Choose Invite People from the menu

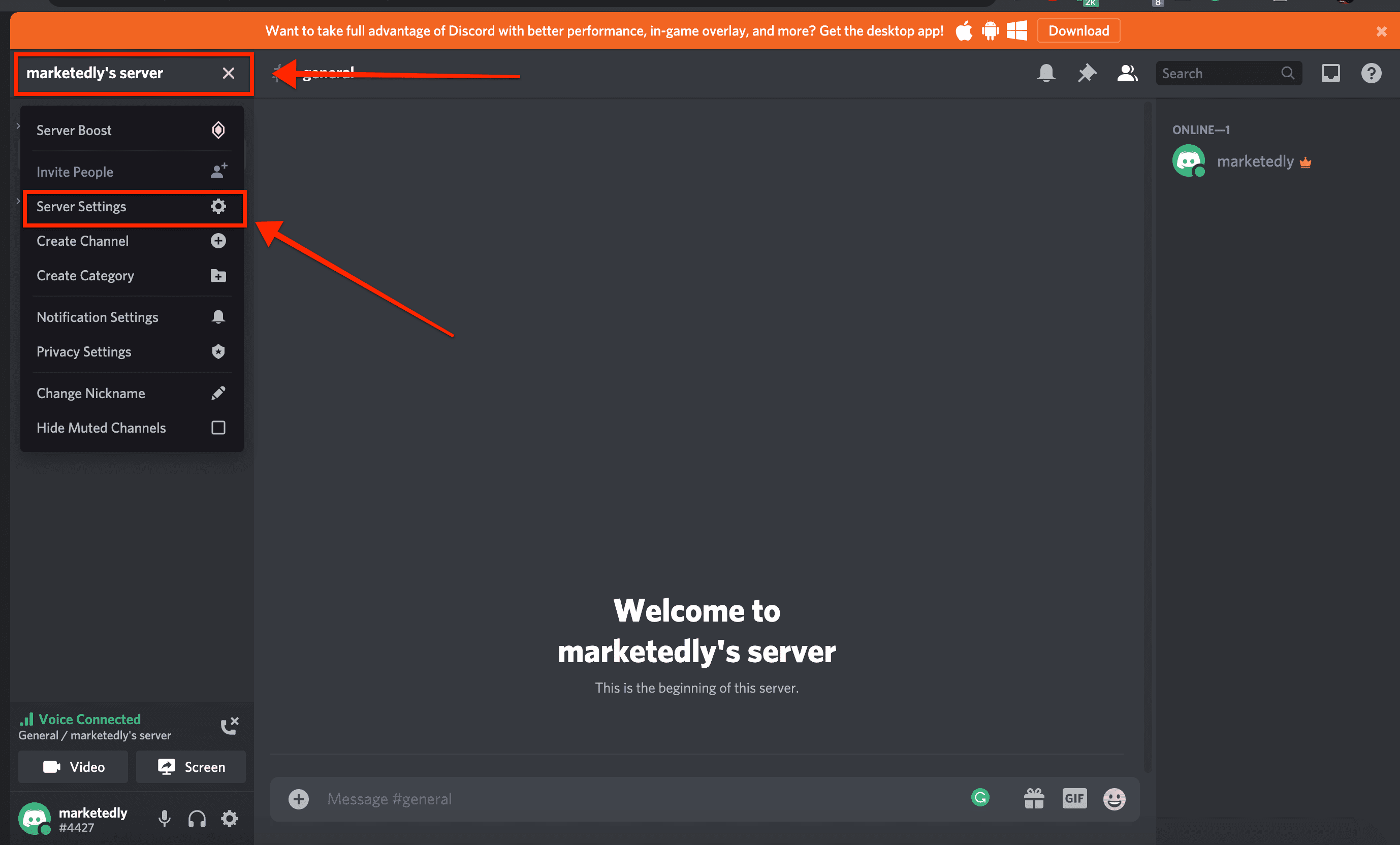[x=132, y=172]
